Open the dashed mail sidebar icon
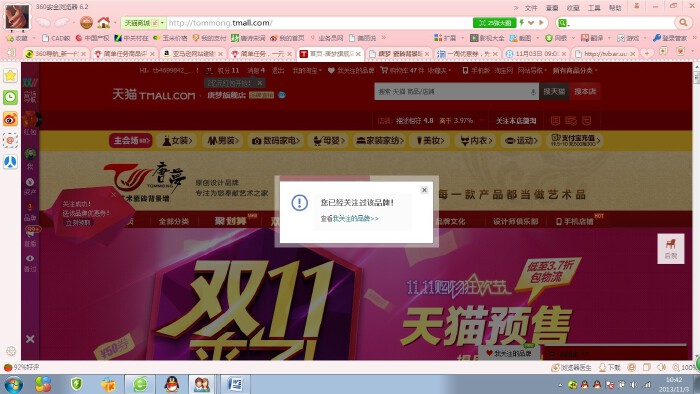This screenshot has height=394, width=700. coord(10,141)
